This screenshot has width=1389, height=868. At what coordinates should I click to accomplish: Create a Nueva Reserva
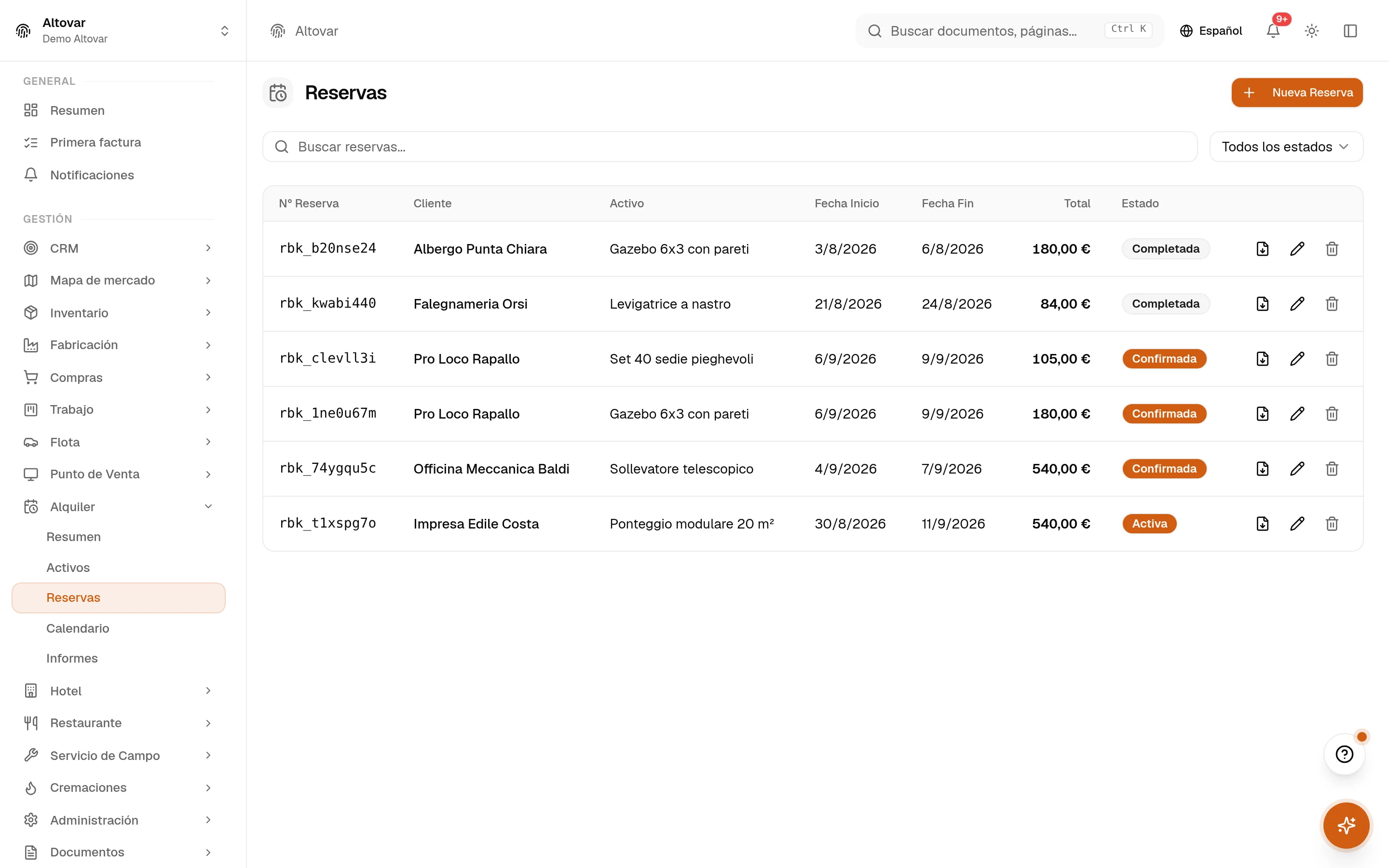tap(1296, 93)
